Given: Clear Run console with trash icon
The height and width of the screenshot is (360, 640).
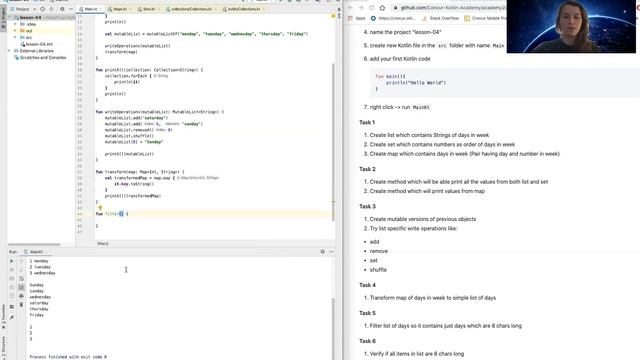Looking at the screenshot, I should point(21,305).
